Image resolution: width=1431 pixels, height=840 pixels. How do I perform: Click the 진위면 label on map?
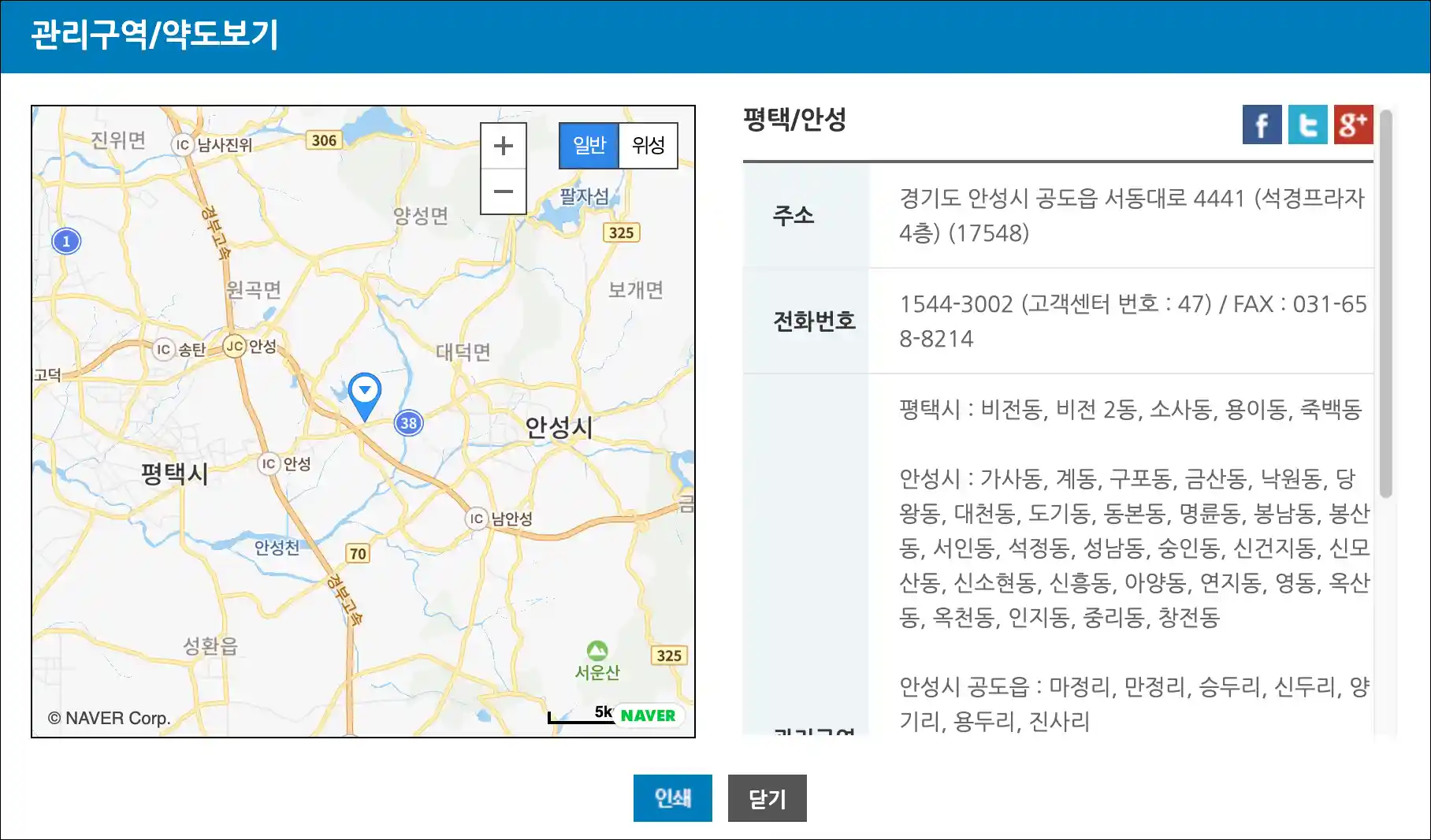pyautogui.click(x=118, y=139)
